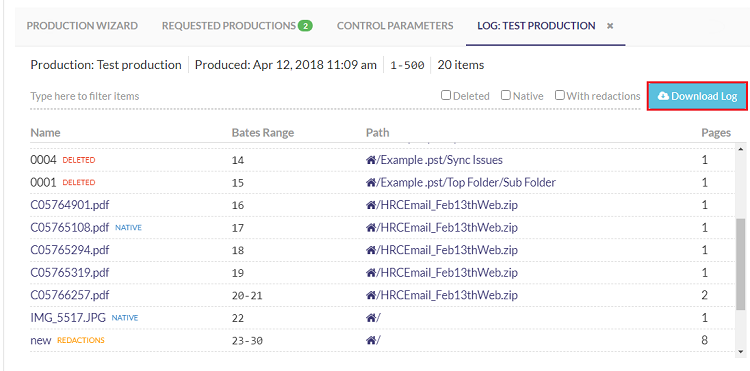
Task: Select the Log: Test Production tab
Action: 536,26
